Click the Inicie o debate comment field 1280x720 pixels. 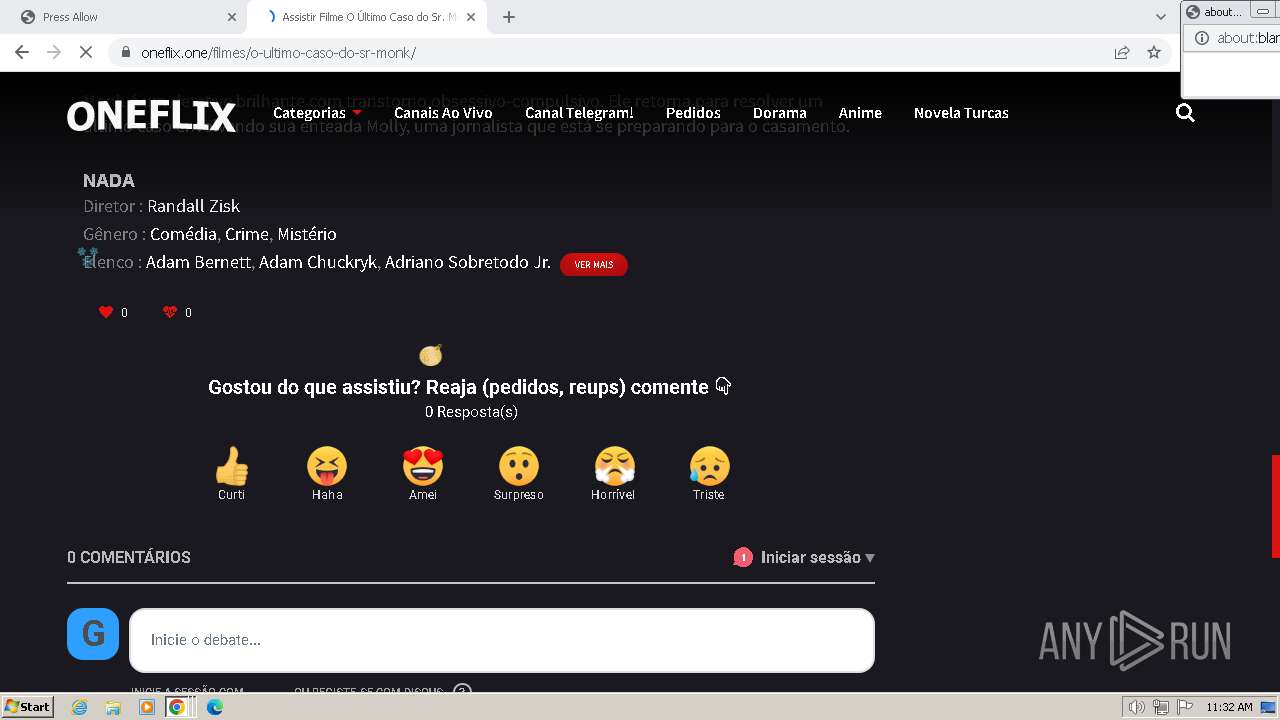click(502, 640)
